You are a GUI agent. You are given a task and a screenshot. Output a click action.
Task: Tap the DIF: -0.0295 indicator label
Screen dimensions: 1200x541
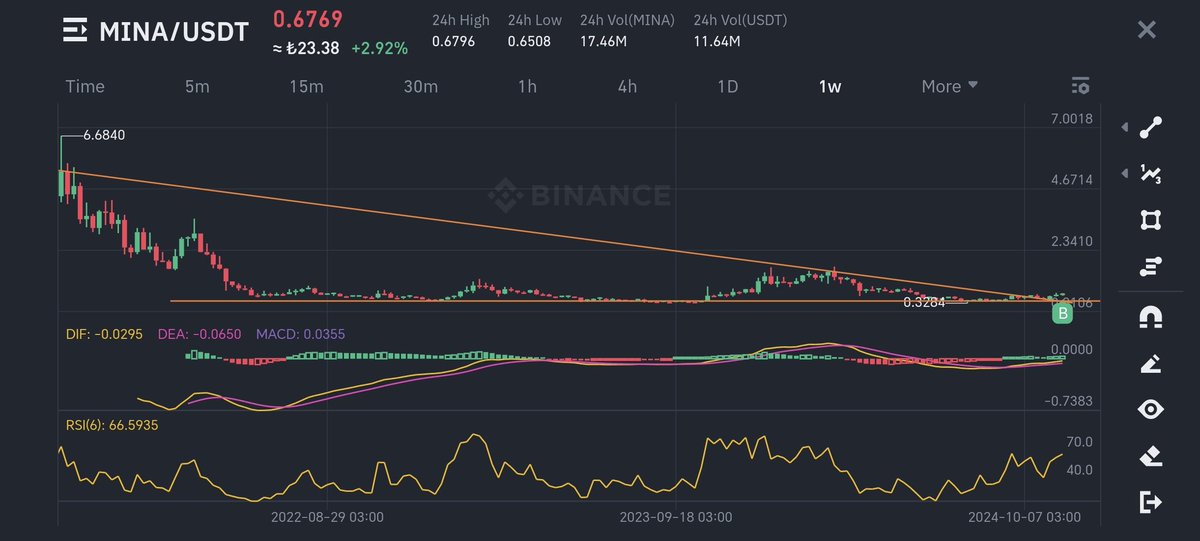coord(104,333)
